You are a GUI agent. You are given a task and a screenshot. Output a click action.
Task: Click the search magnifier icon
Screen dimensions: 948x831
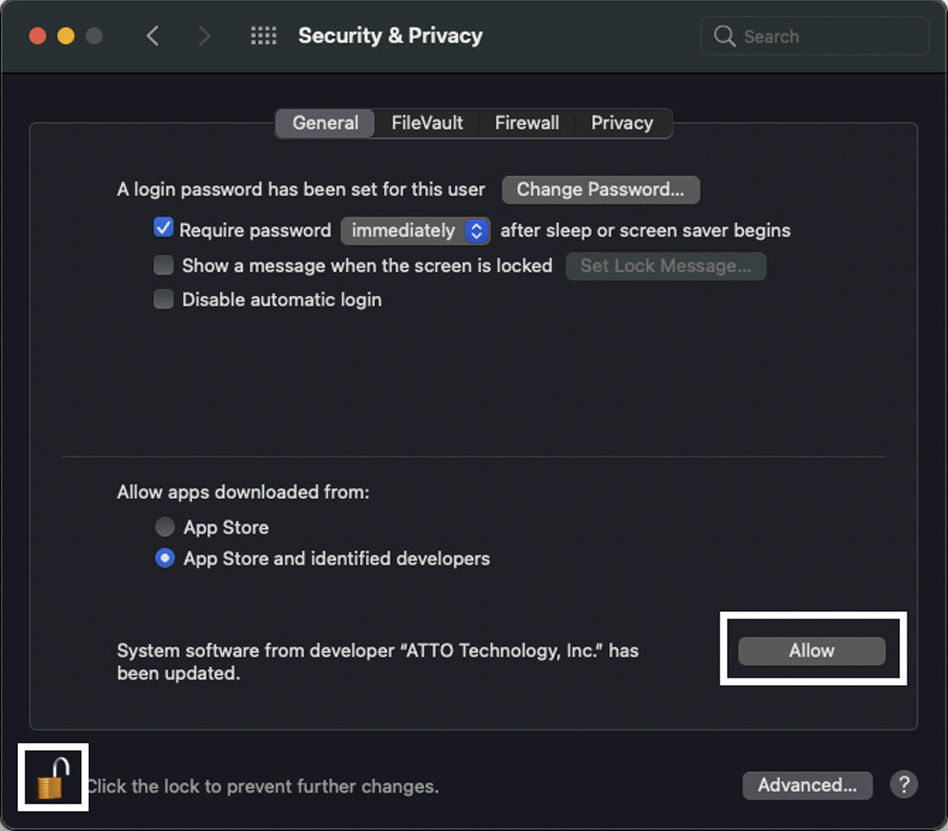[x=724, y=36]
